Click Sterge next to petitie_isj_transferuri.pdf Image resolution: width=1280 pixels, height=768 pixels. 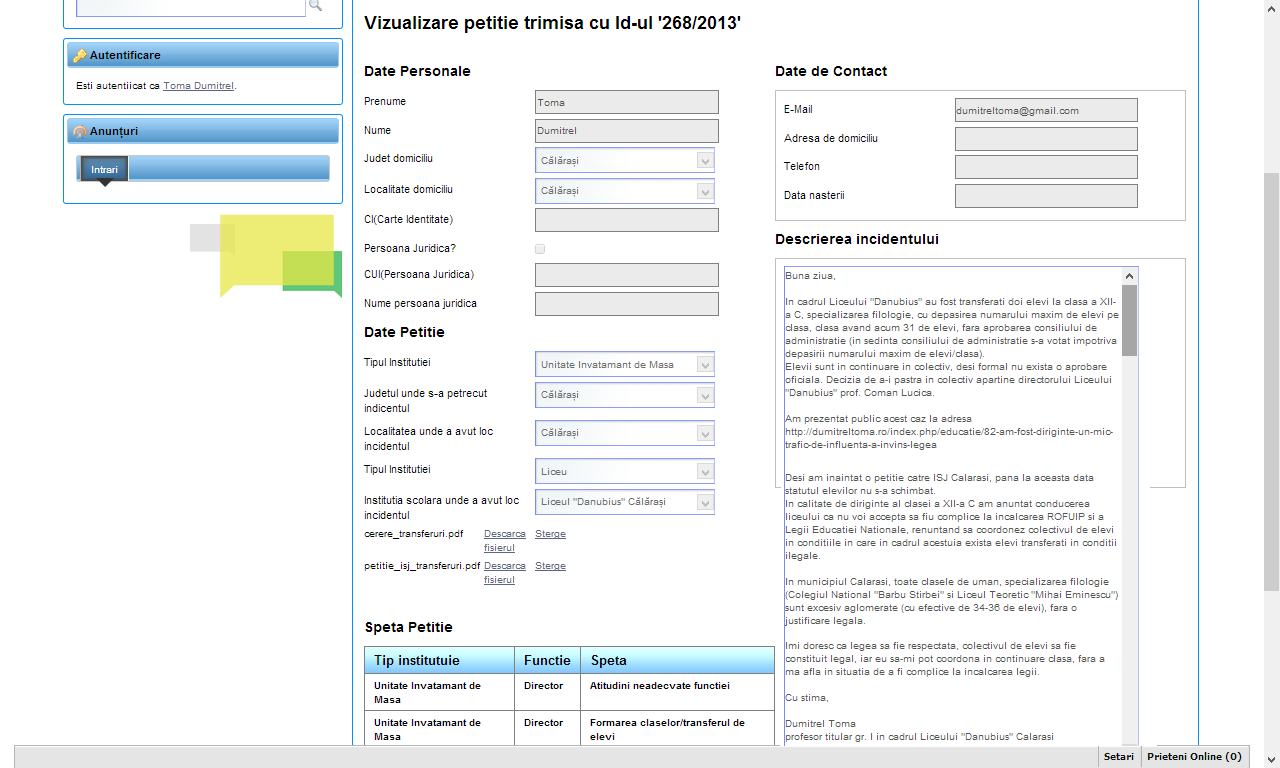coord(550,566)
